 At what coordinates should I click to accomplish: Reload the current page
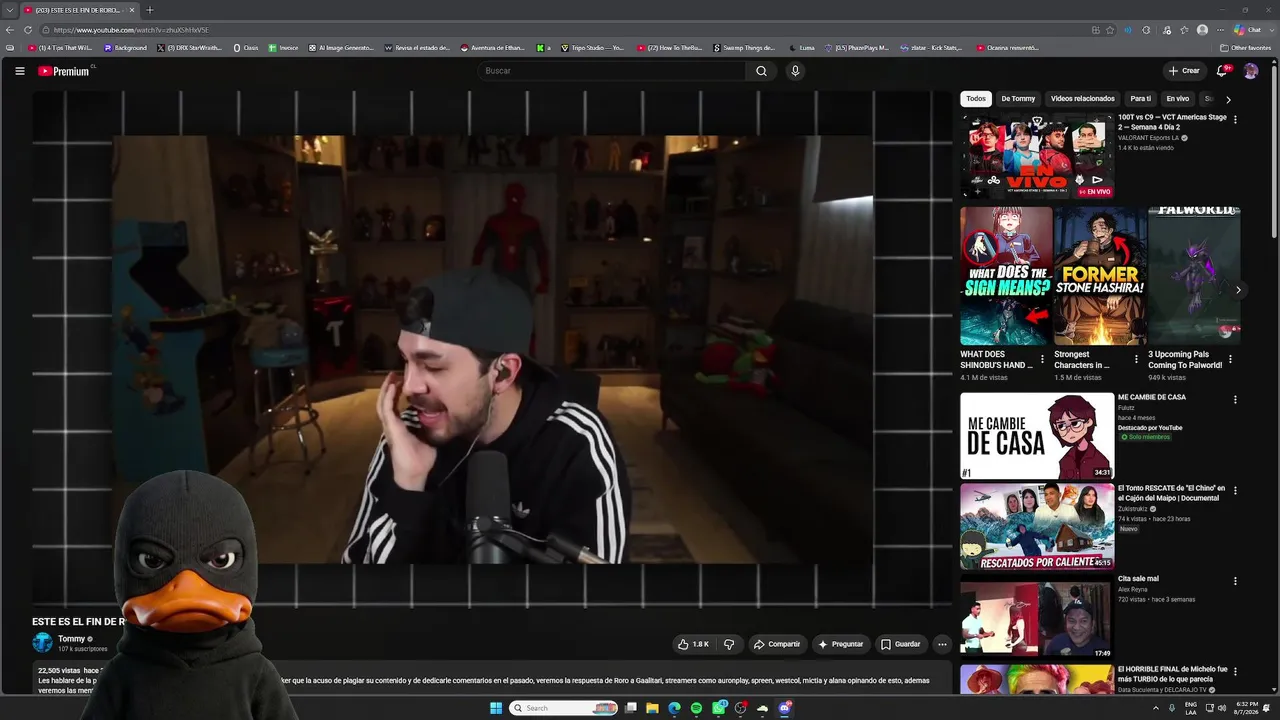click(28, 30)
